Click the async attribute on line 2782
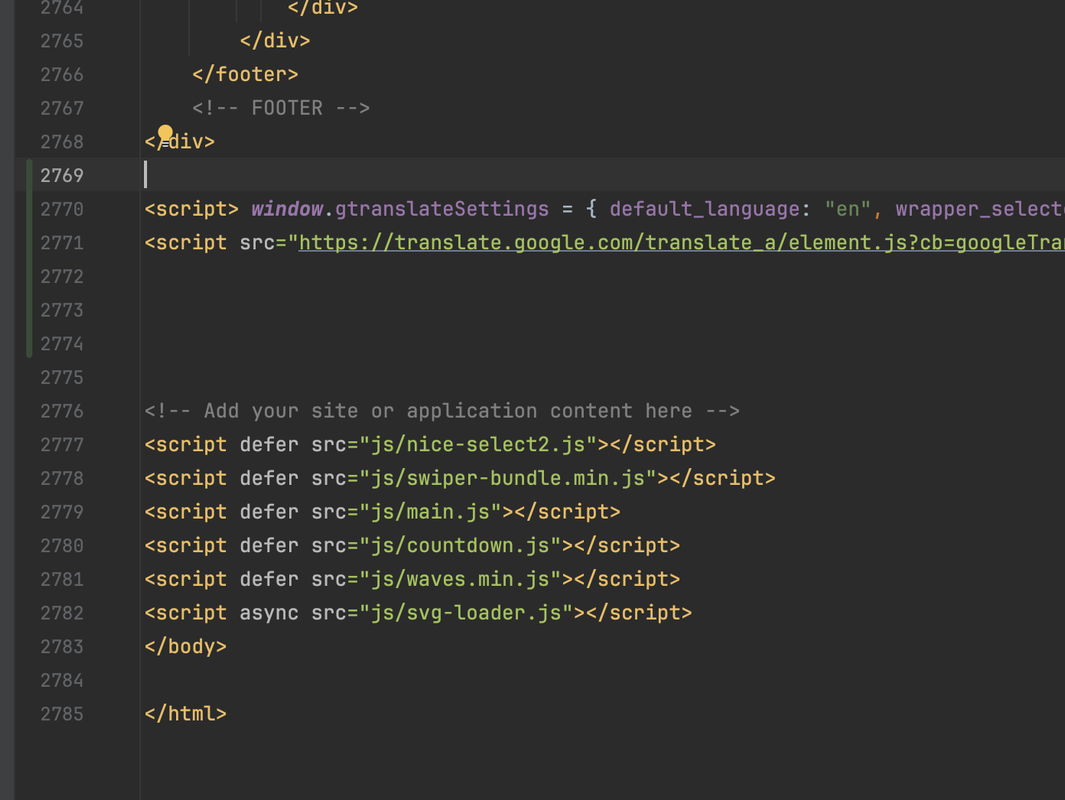This screenshot has width=1065, height=800. pos(269,613)
